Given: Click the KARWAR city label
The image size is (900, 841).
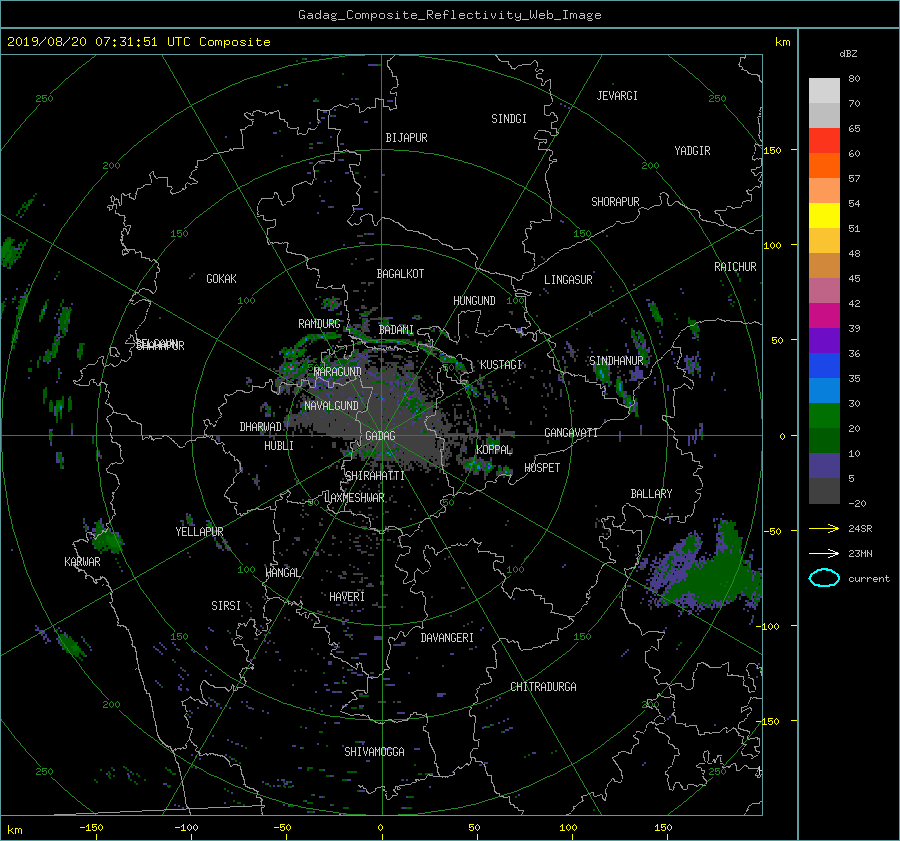Looking at the screenshot, I should 82,562.
